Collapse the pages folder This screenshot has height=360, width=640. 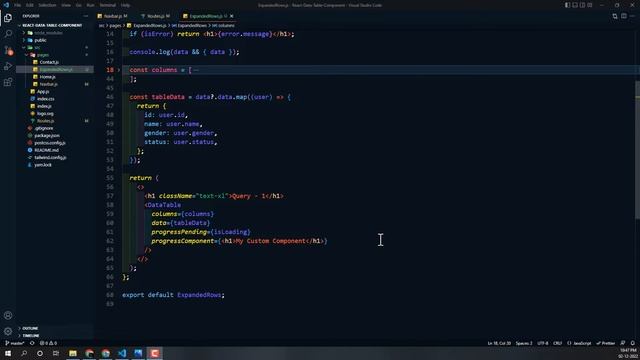tap(42, 55)
